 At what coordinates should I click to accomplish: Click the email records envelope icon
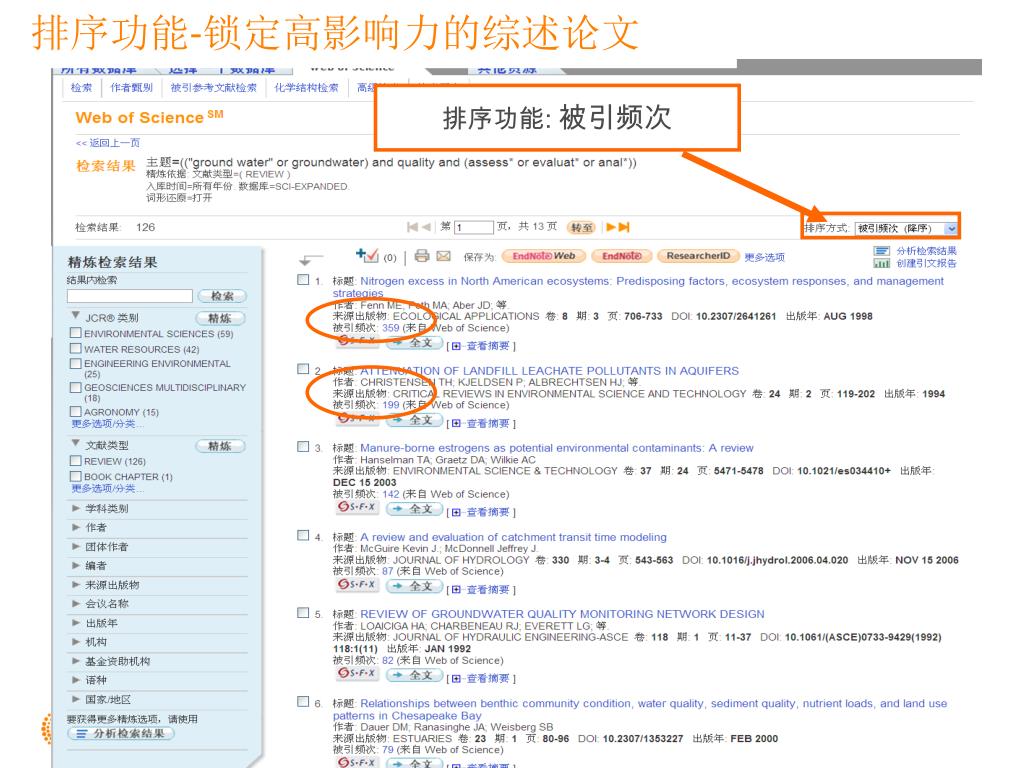coord(443,256)
